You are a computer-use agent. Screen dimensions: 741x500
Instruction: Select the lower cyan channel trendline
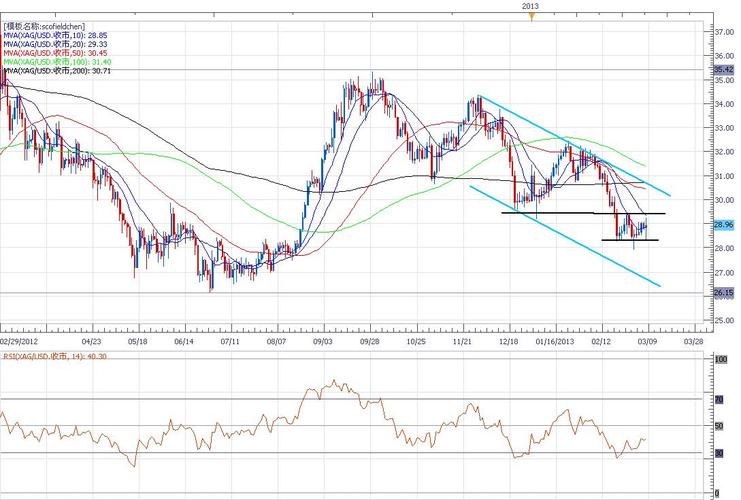tap(565, 236)
